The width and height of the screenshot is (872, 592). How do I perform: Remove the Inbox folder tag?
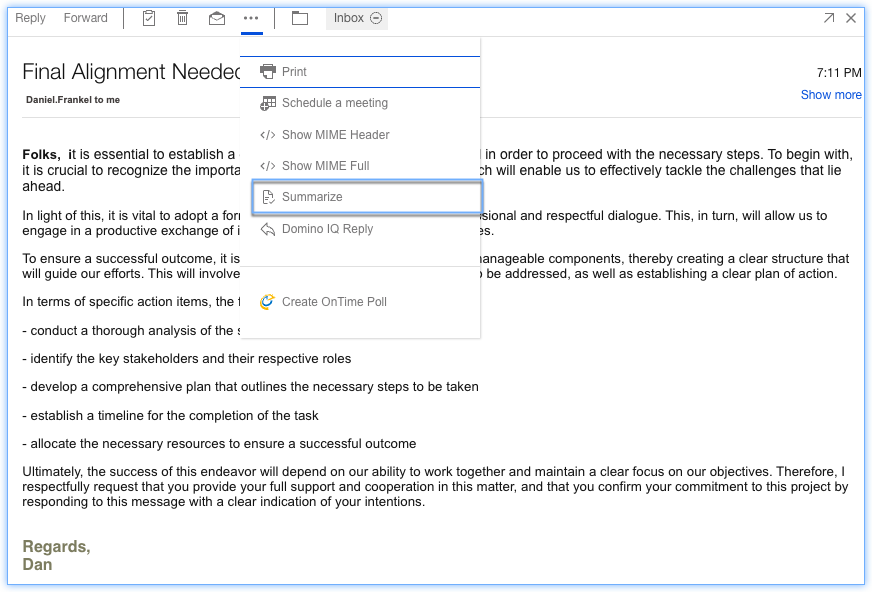tap(376, 18)
